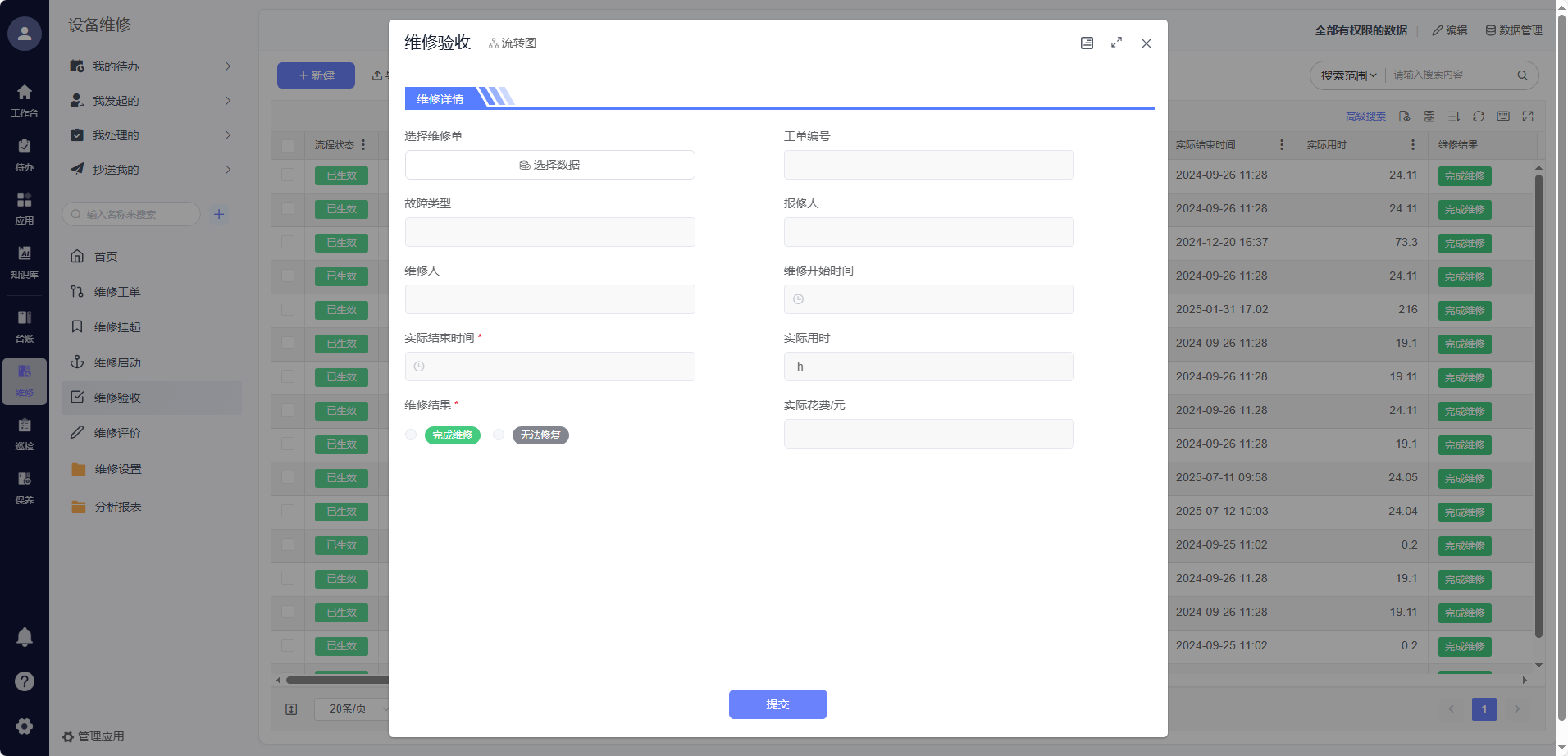Click the refresh icon above table
Image resolution: width=1568 pixels, height=756 pixels.
coord(1478,116)
